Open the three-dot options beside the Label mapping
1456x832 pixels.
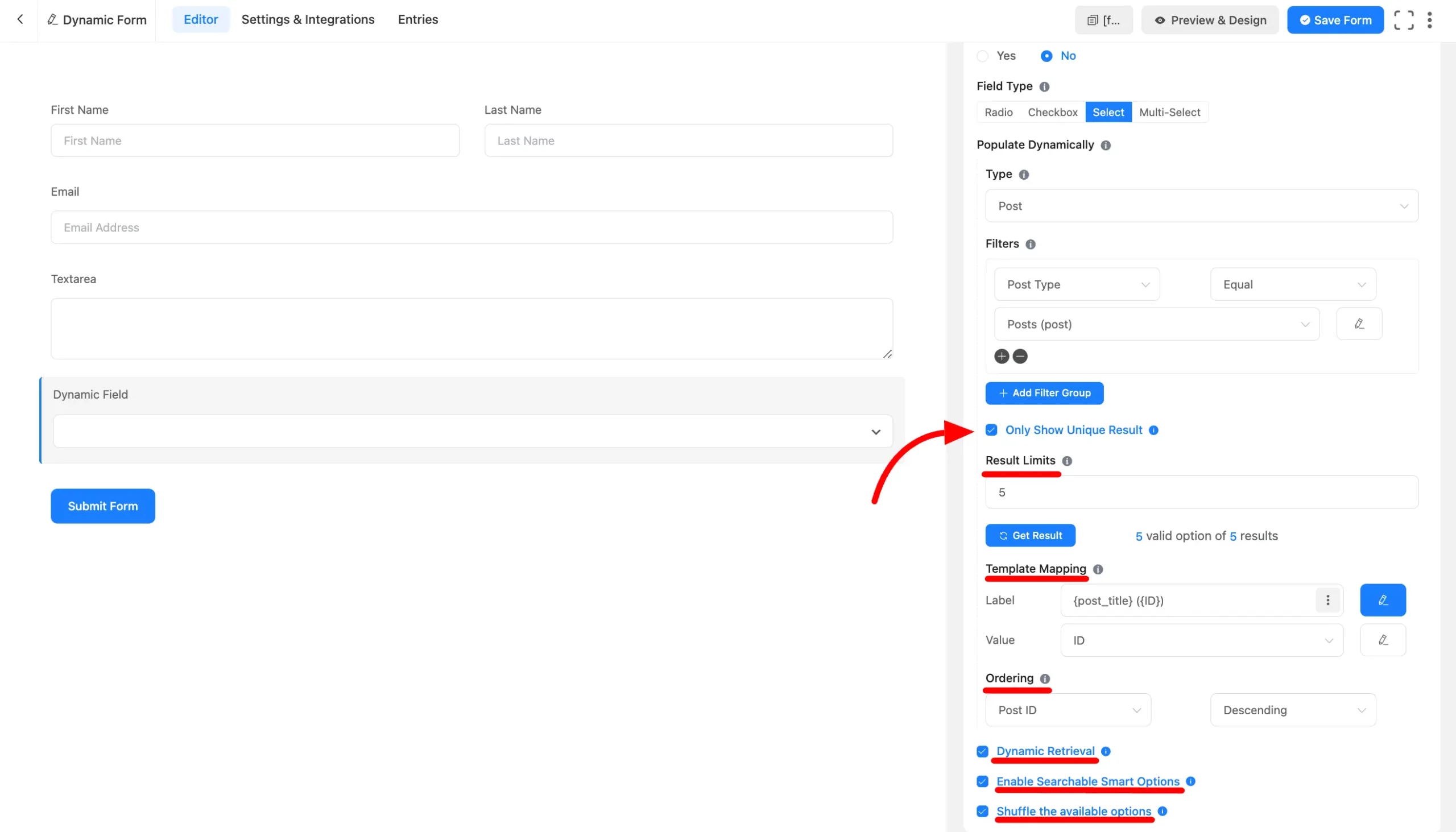(1328, 600)
